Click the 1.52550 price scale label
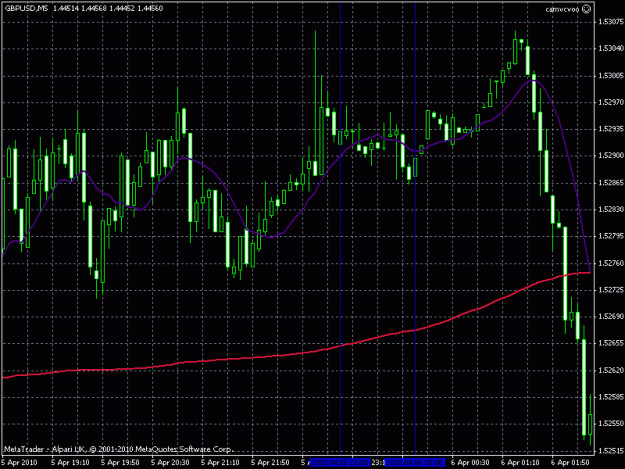The height and width of the screenshot is (469, 625). click(x=611, y=424)
